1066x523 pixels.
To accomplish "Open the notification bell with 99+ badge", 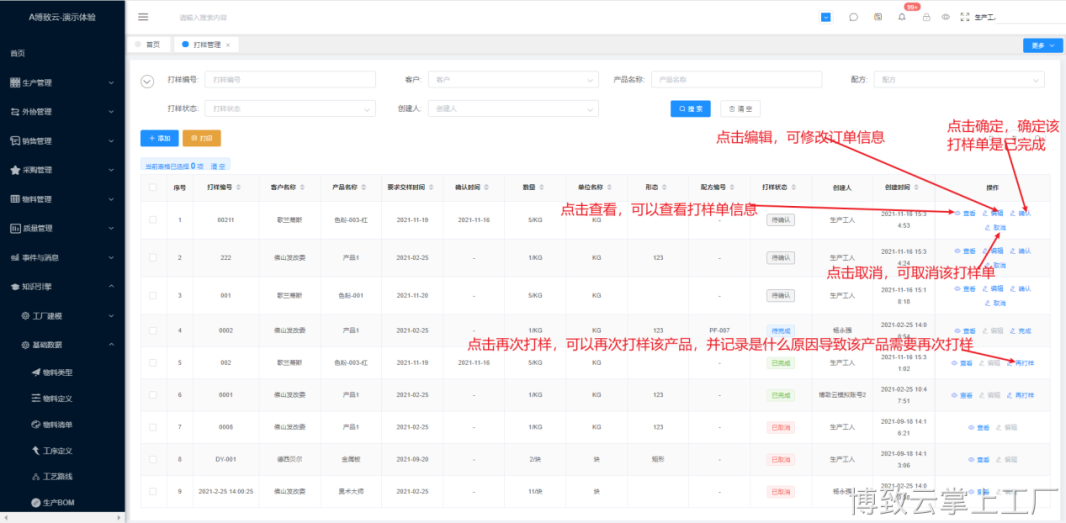I will coord(902,18).
